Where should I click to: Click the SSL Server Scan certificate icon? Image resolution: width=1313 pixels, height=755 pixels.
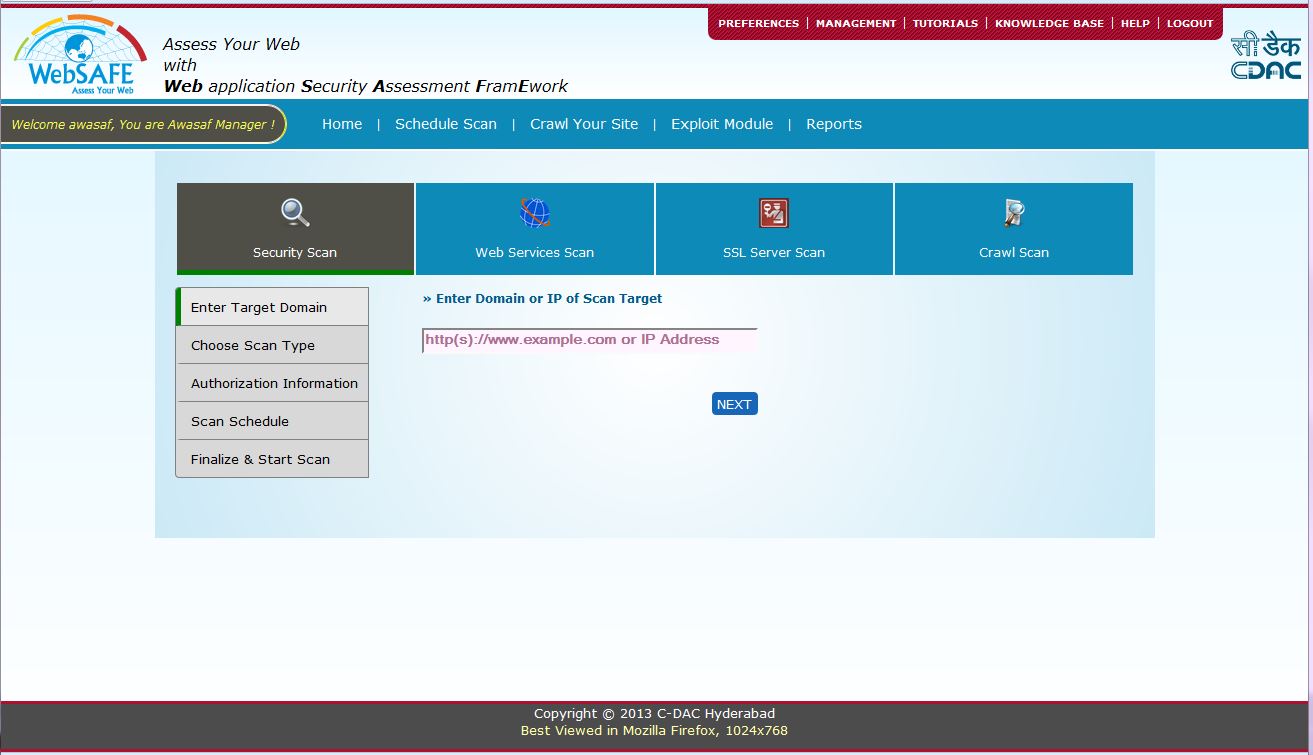(774, 213)
